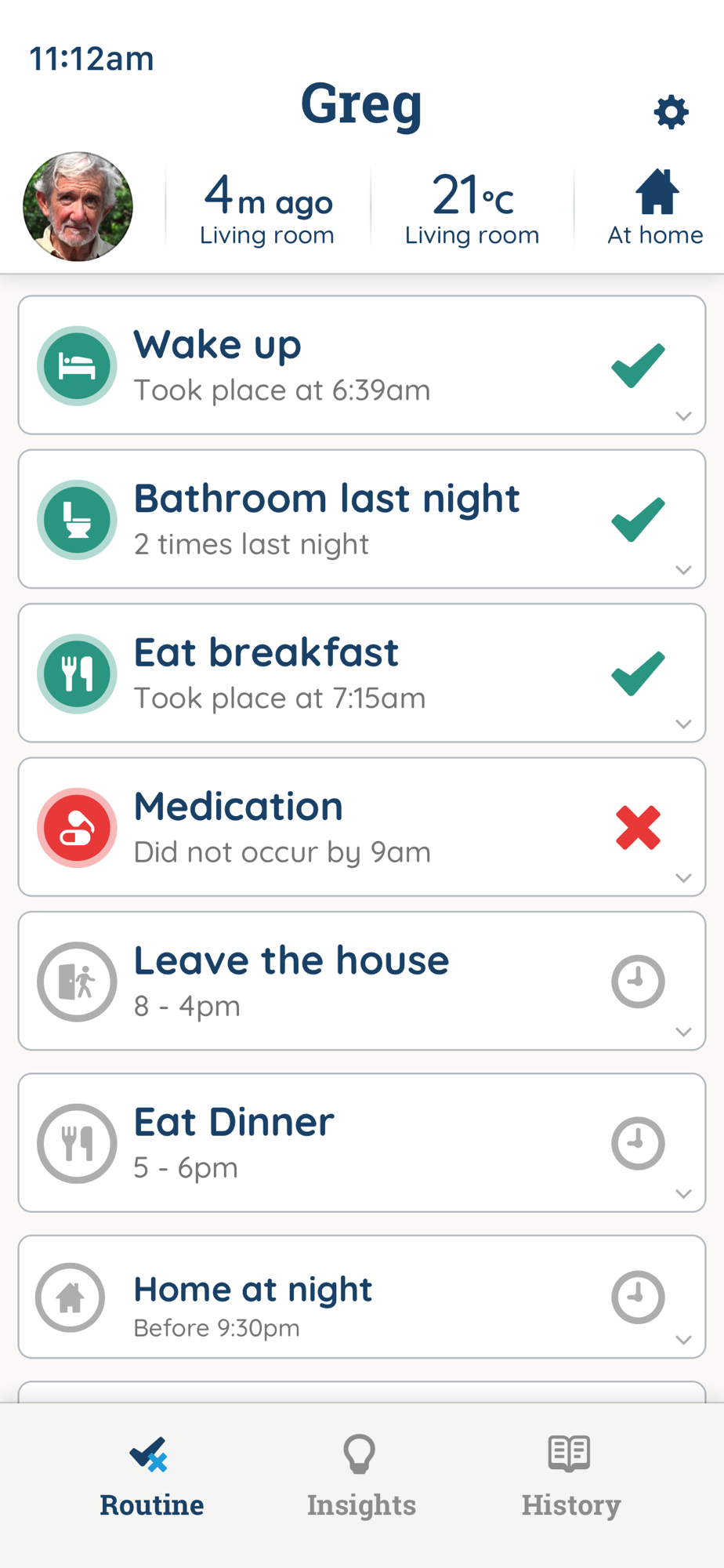Open settings via the gear icon
The width and height of the screenshot is (724, 1568).
point(671,112)
